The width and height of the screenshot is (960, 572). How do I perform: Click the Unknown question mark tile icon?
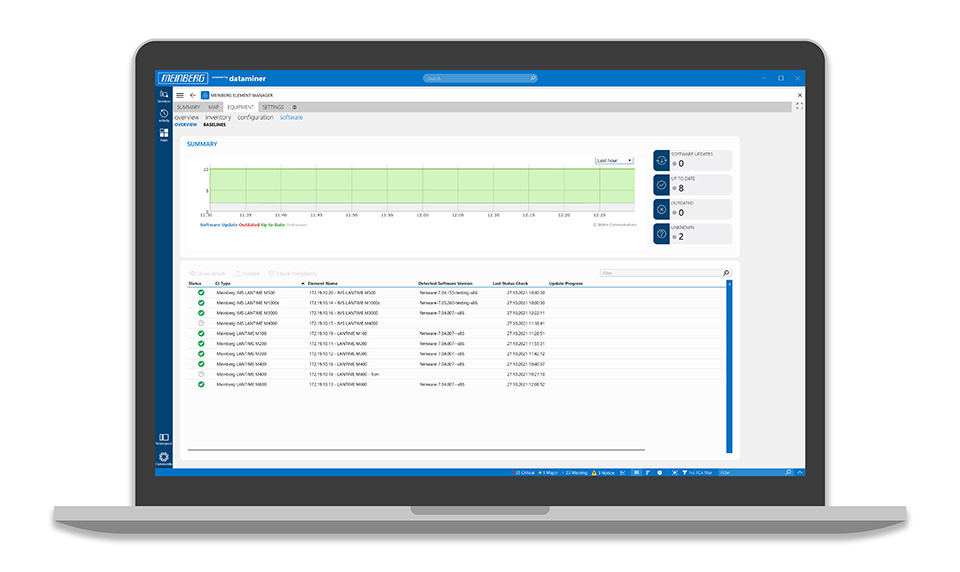point(661,233)
